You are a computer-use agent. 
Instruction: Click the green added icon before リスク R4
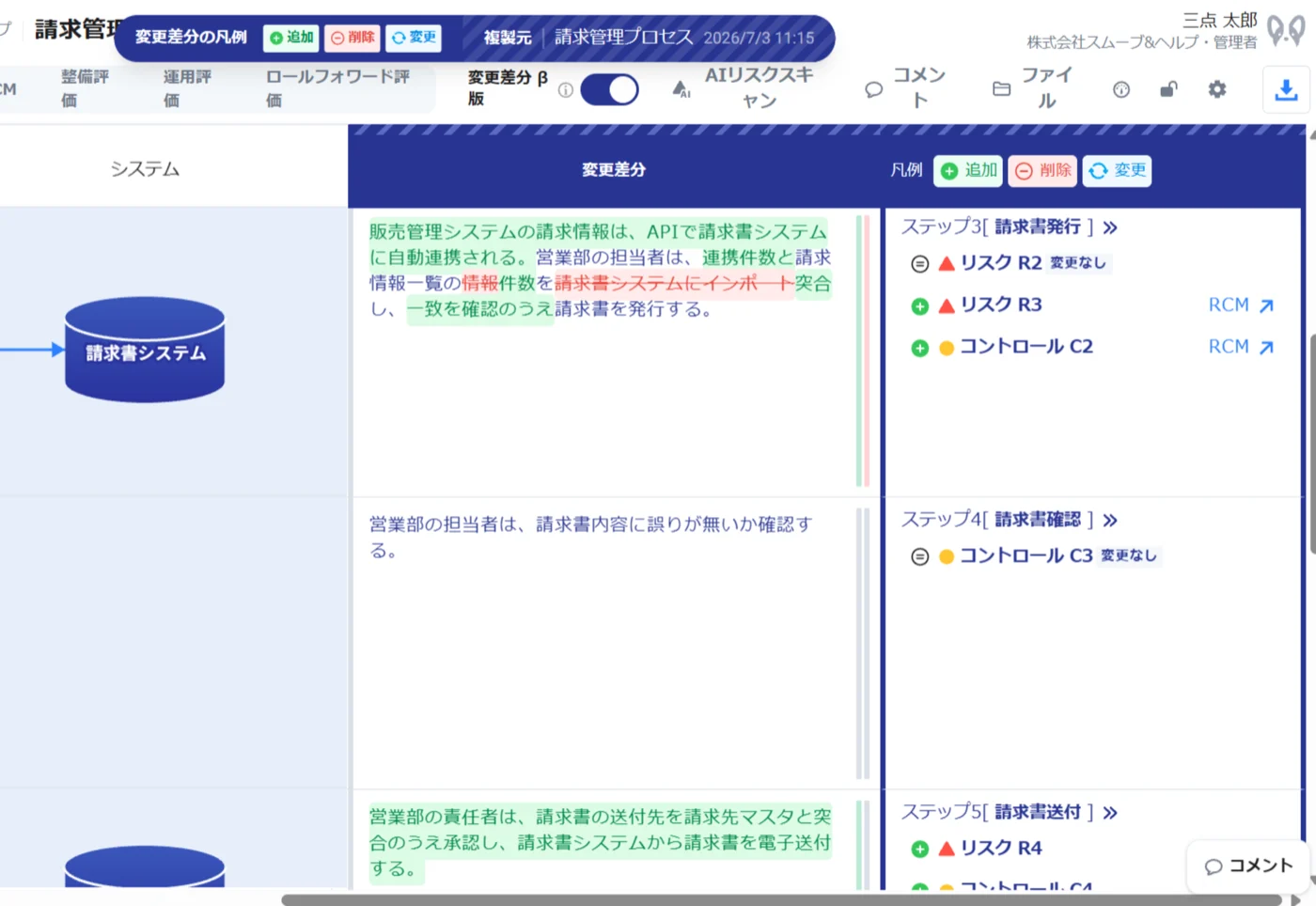pyautogui.click(x=920, y=850)
